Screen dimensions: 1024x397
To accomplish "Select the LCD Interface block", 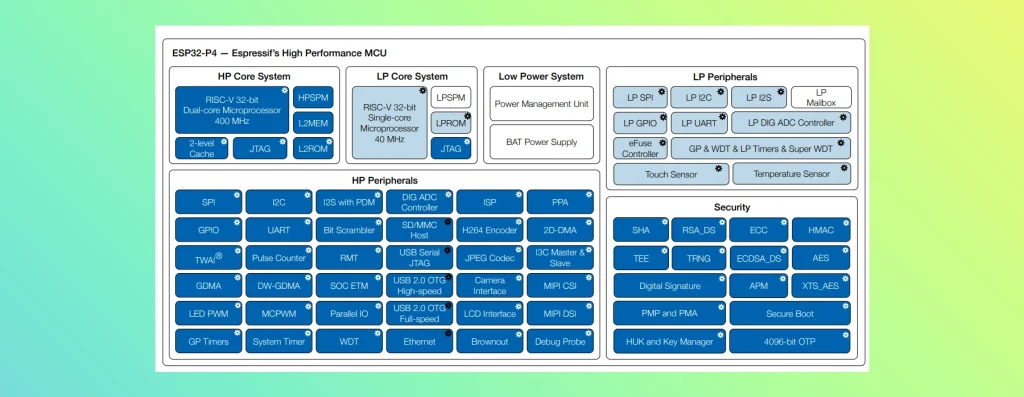I will point(490,313).
